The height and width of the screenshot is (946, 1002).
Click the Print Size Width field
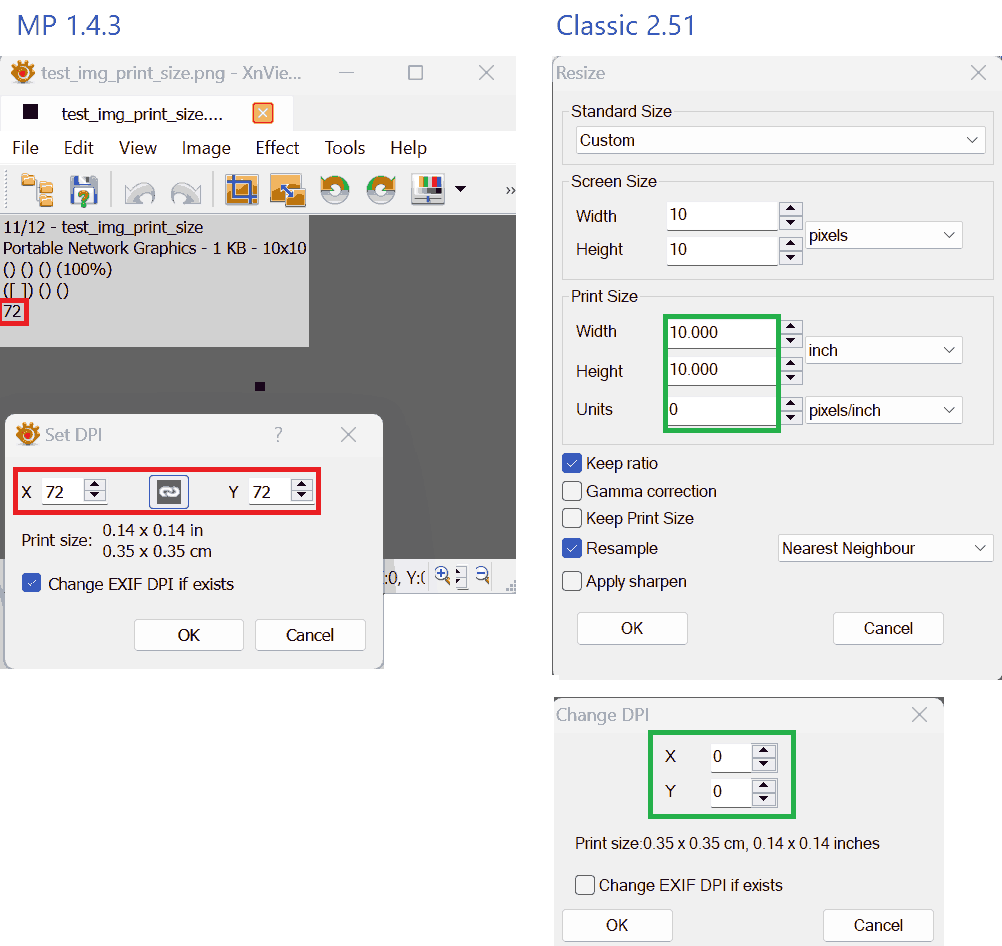pos(722,332)
